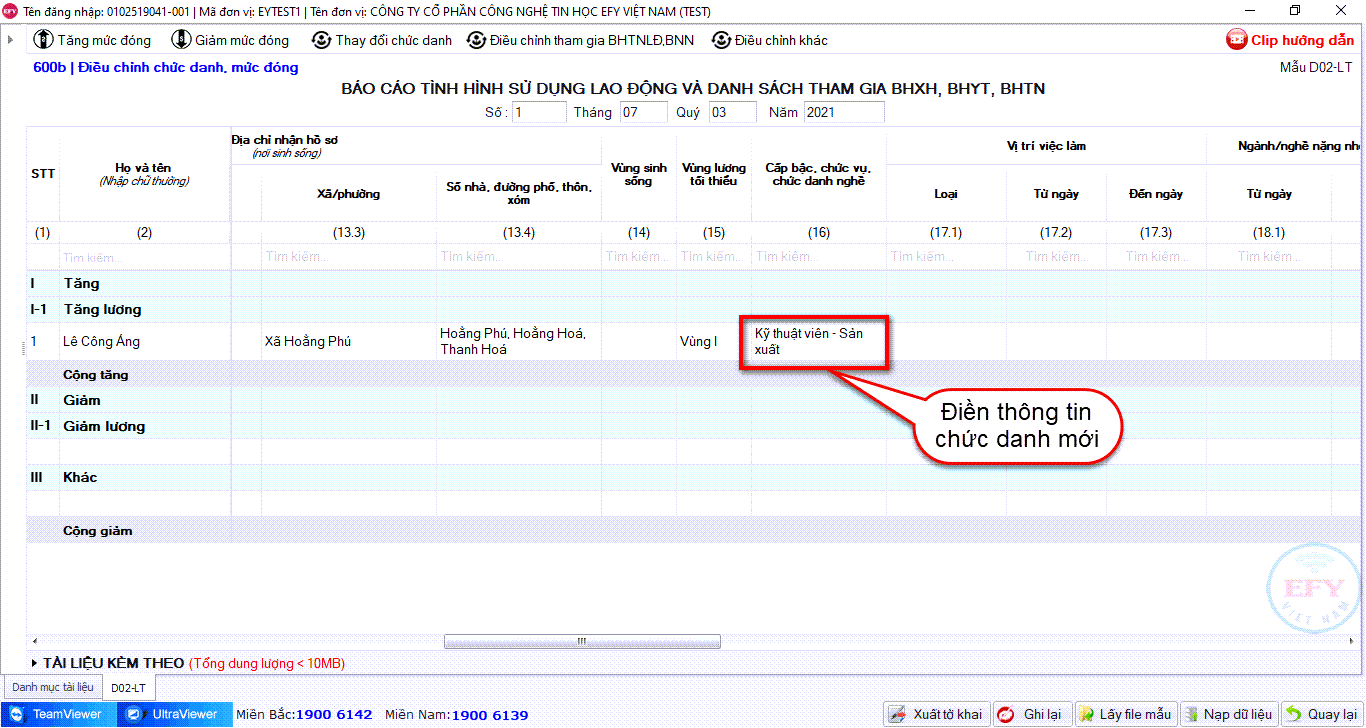Search in column 13.4 address filter
Viewport: 1366px width, 728px height.
pos(518,257)
